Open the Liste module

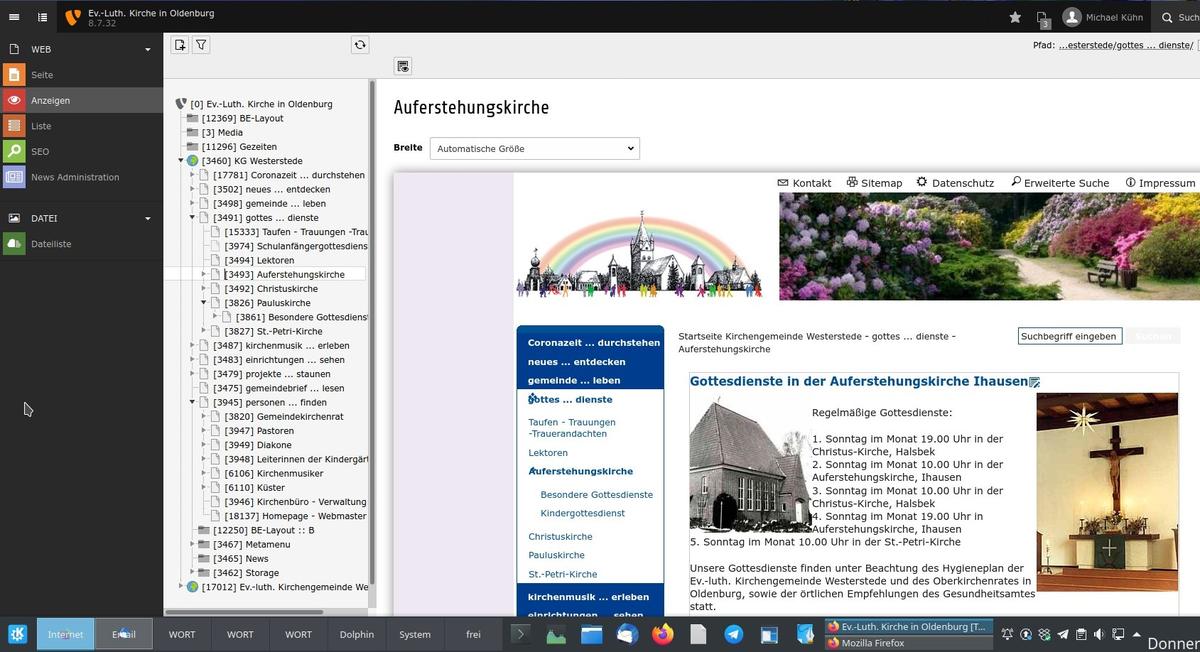point(40,126)
